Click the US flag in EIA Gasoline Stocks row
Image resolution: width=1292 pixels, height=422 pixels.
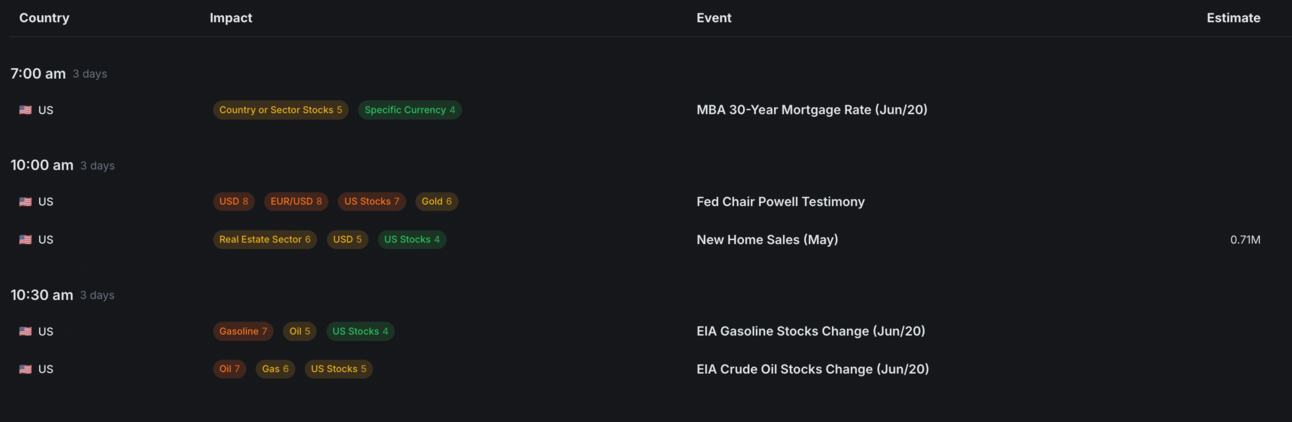click(25, 332)
